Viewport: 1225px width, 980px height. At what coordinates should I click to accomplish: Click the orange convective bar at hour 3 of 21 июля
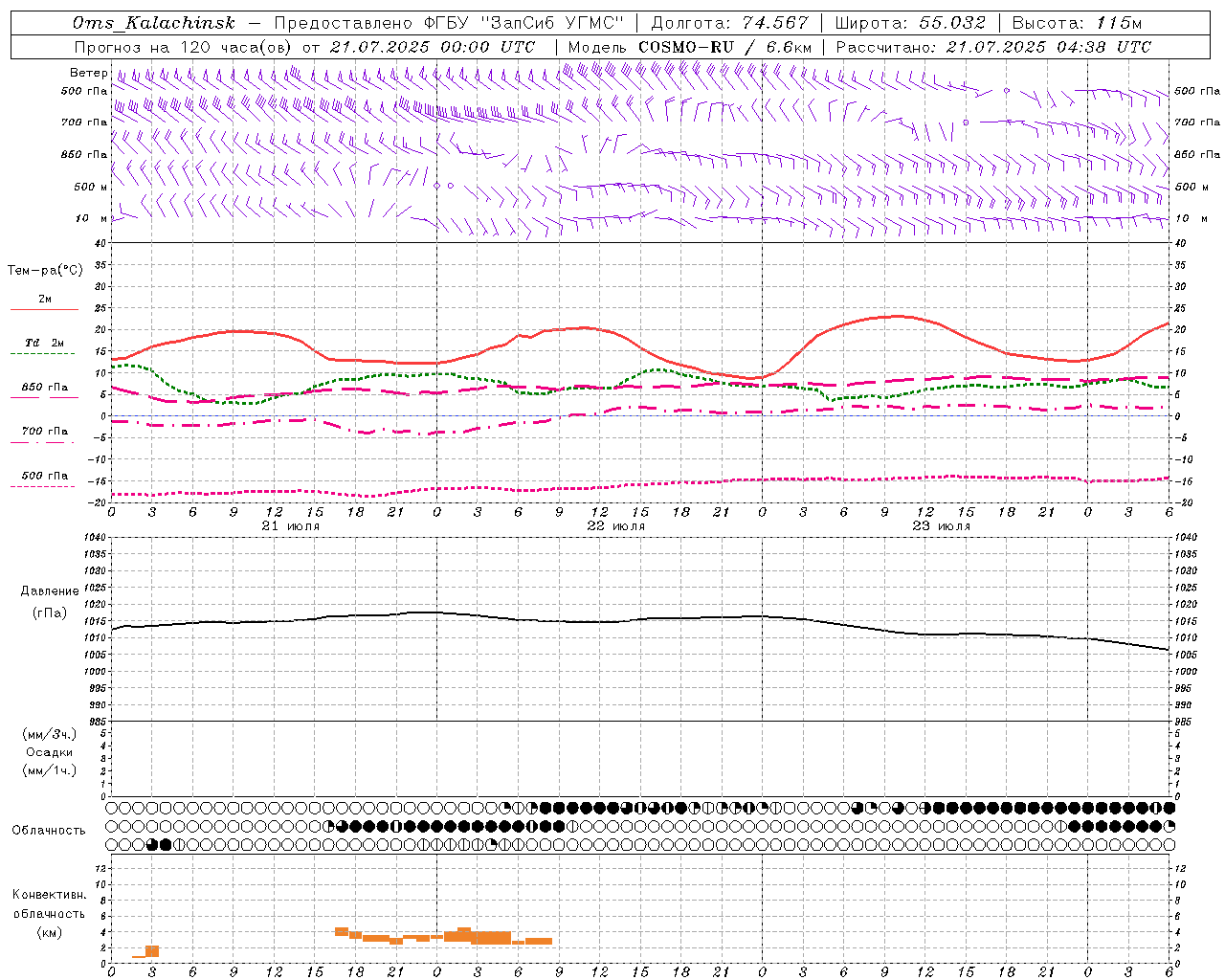[x=152, y=951]
